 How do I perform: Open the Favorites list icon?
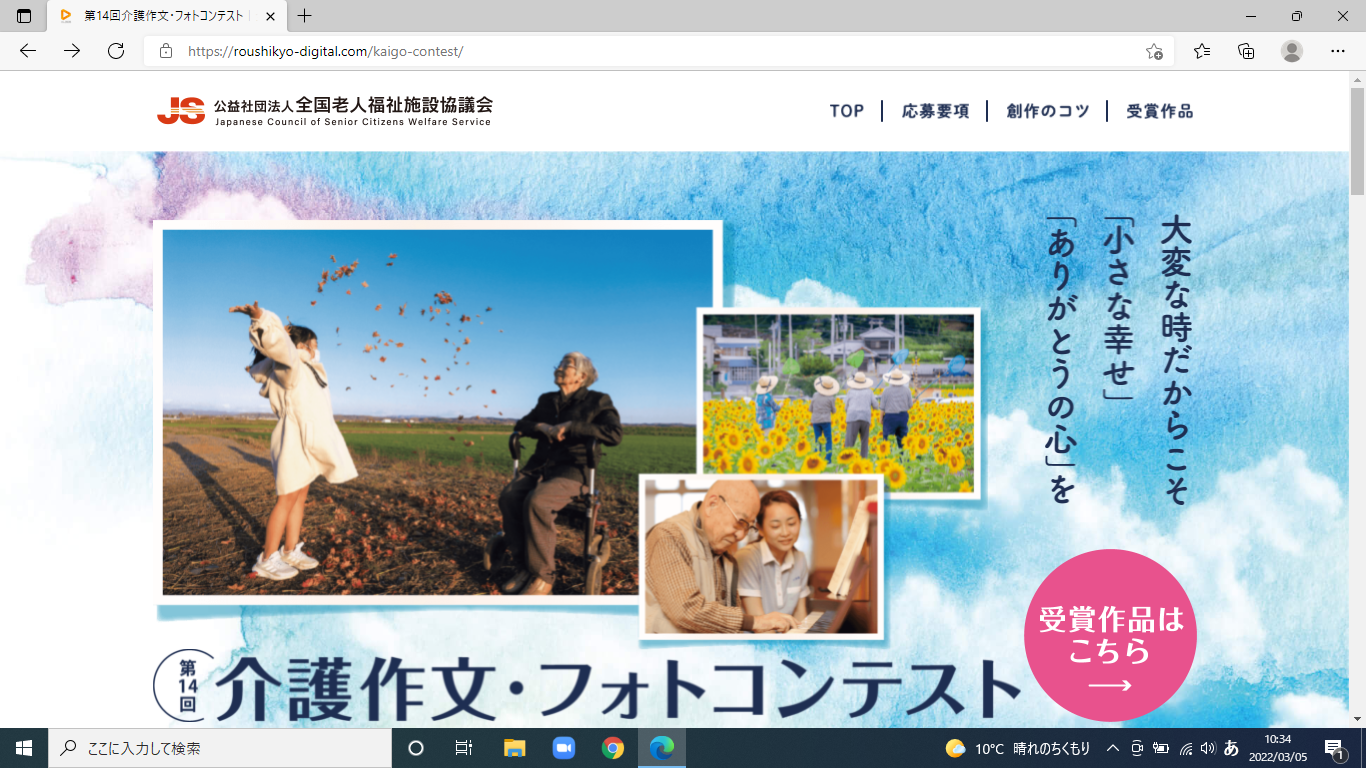pyautogui.click(x=1202, y=51)
